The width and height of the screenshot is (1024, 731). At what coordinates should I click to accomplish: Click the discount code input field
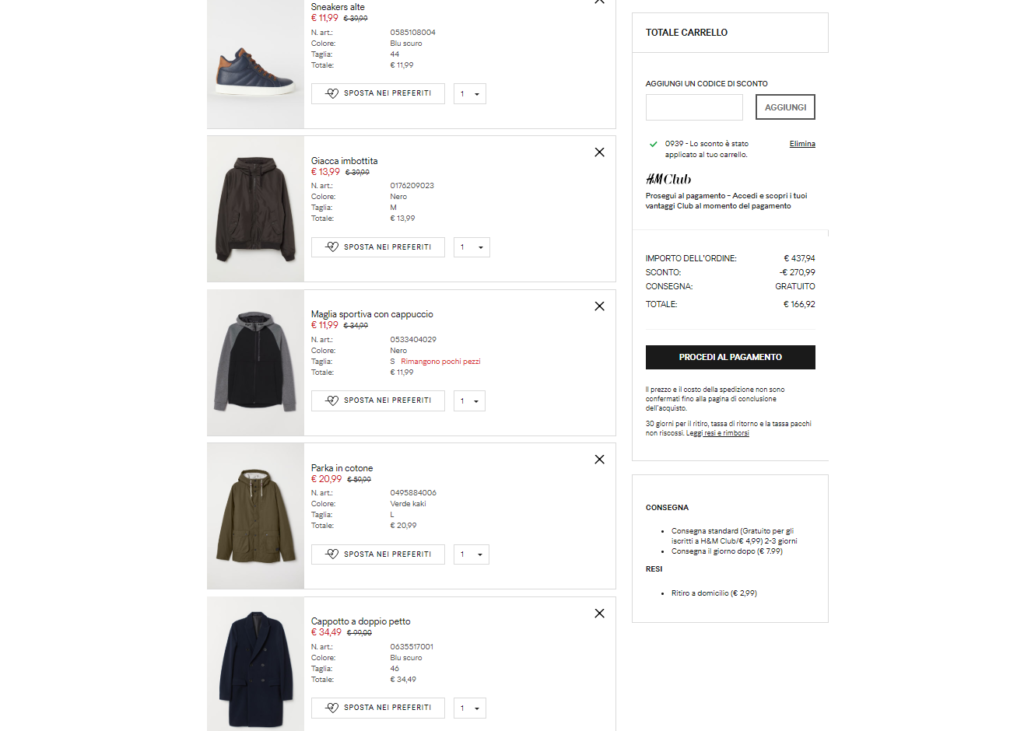(x=694, y=107)
